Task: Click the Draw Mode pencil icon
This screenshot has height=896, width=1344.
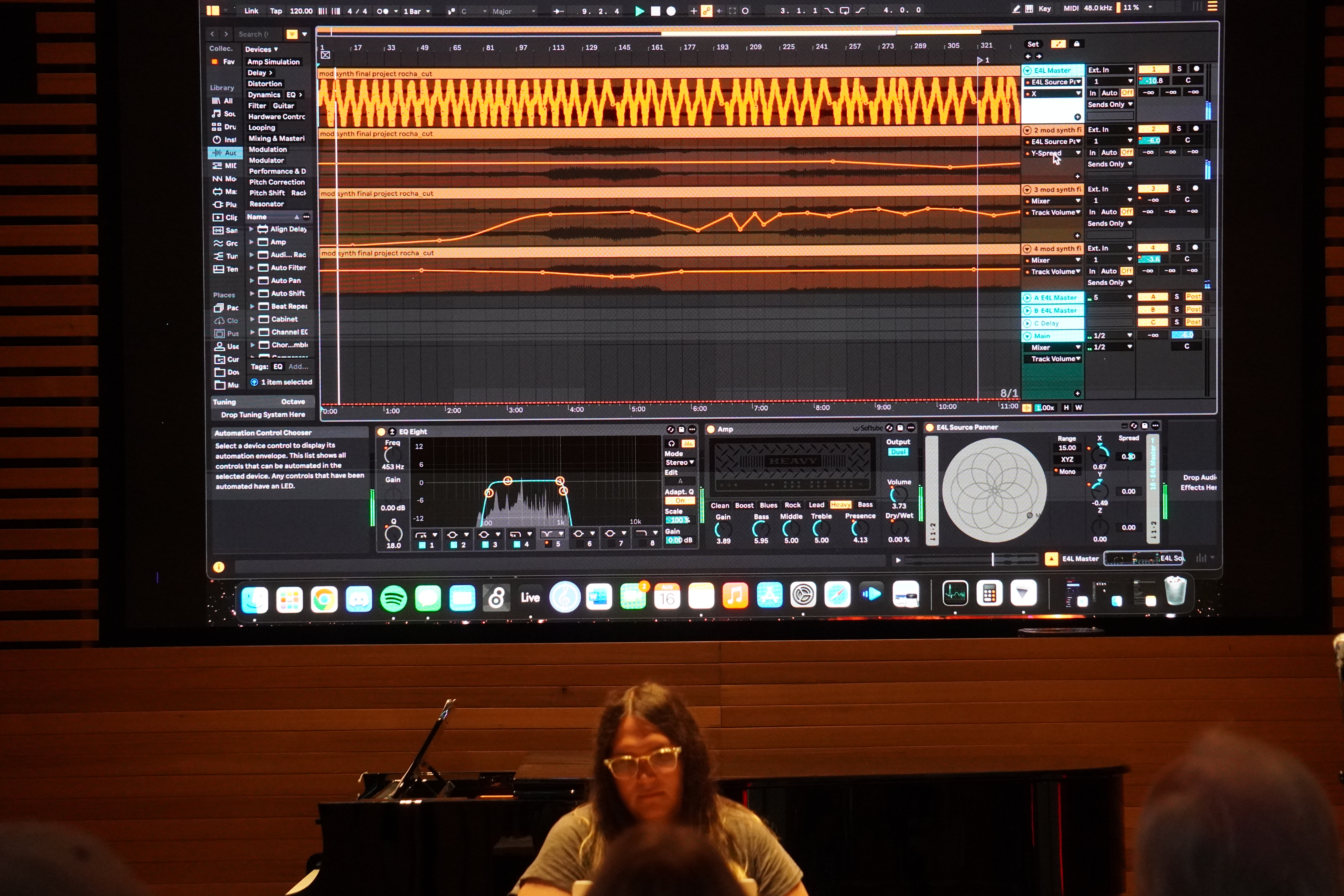Action: (x=1015, y=9)
